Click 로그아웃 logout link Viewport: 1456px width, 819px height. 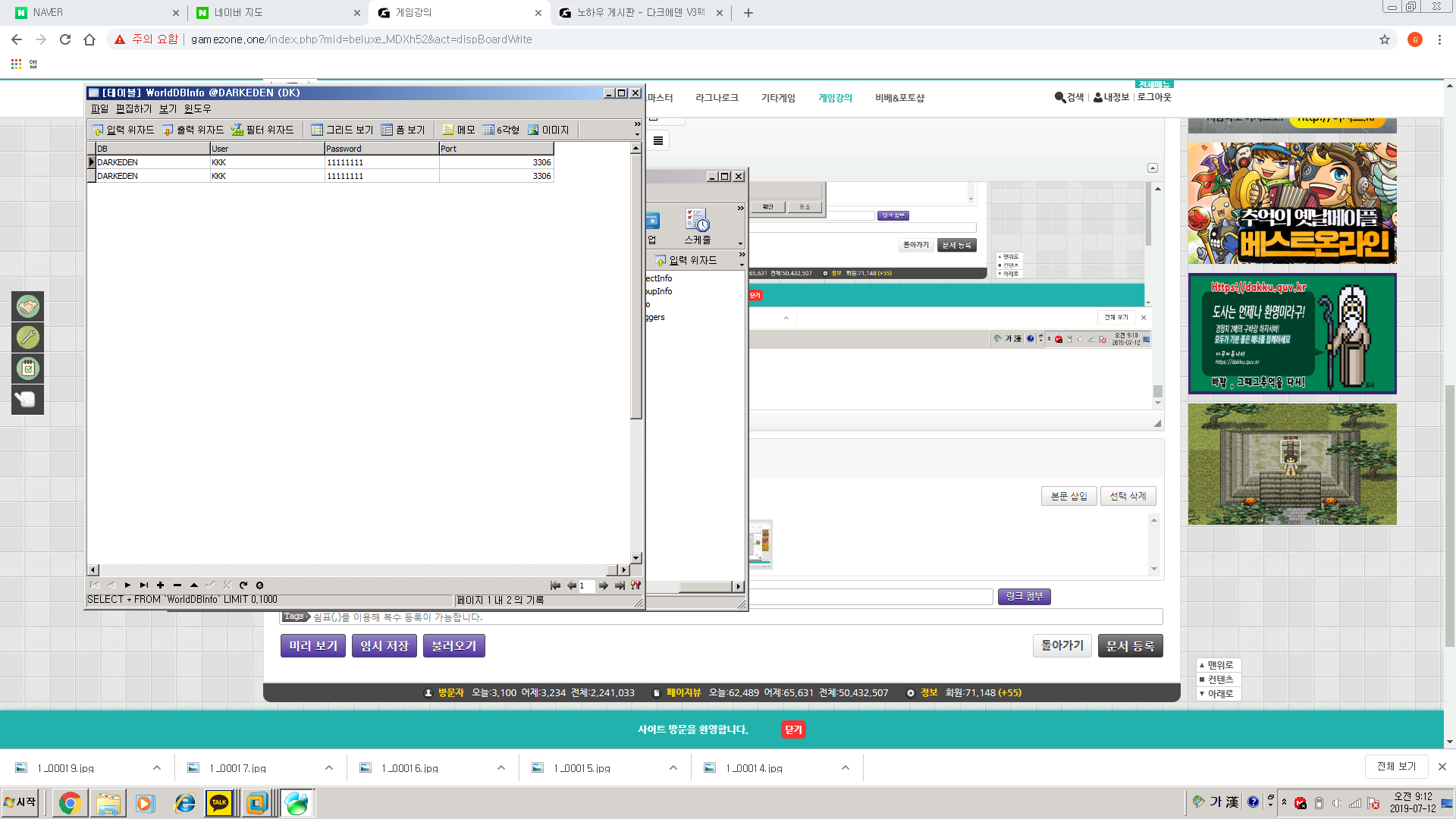(x=1154, y=97)
